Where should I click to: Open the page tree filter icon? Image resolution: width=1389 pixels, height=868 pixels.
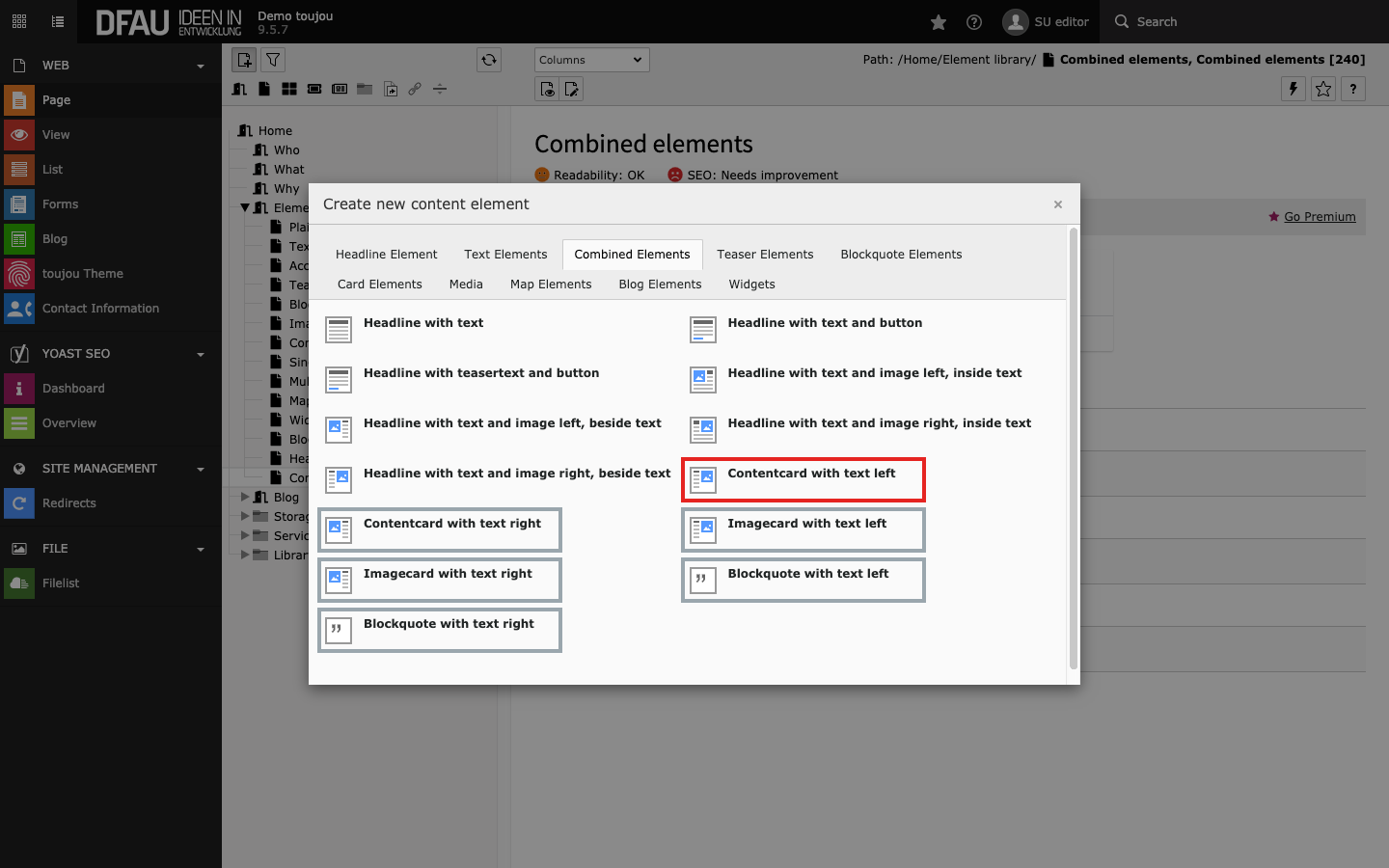(273, 60)
